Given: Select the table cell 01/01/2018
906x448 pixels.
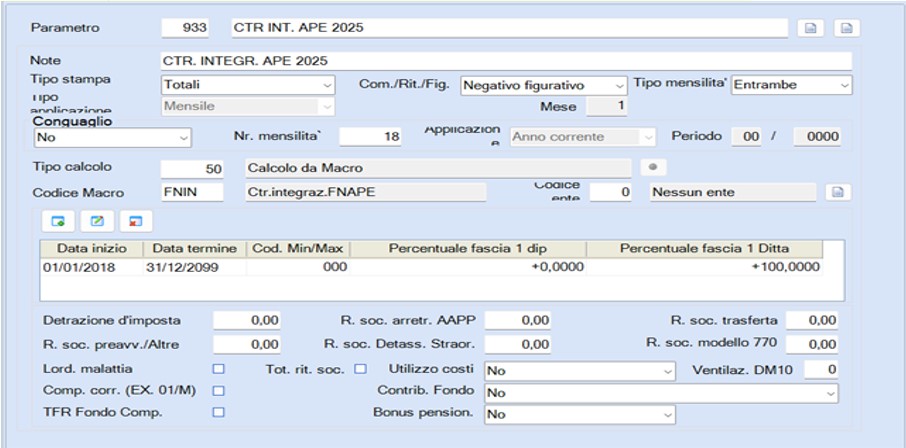Looking at the screenshot, I should pos(91,267).
